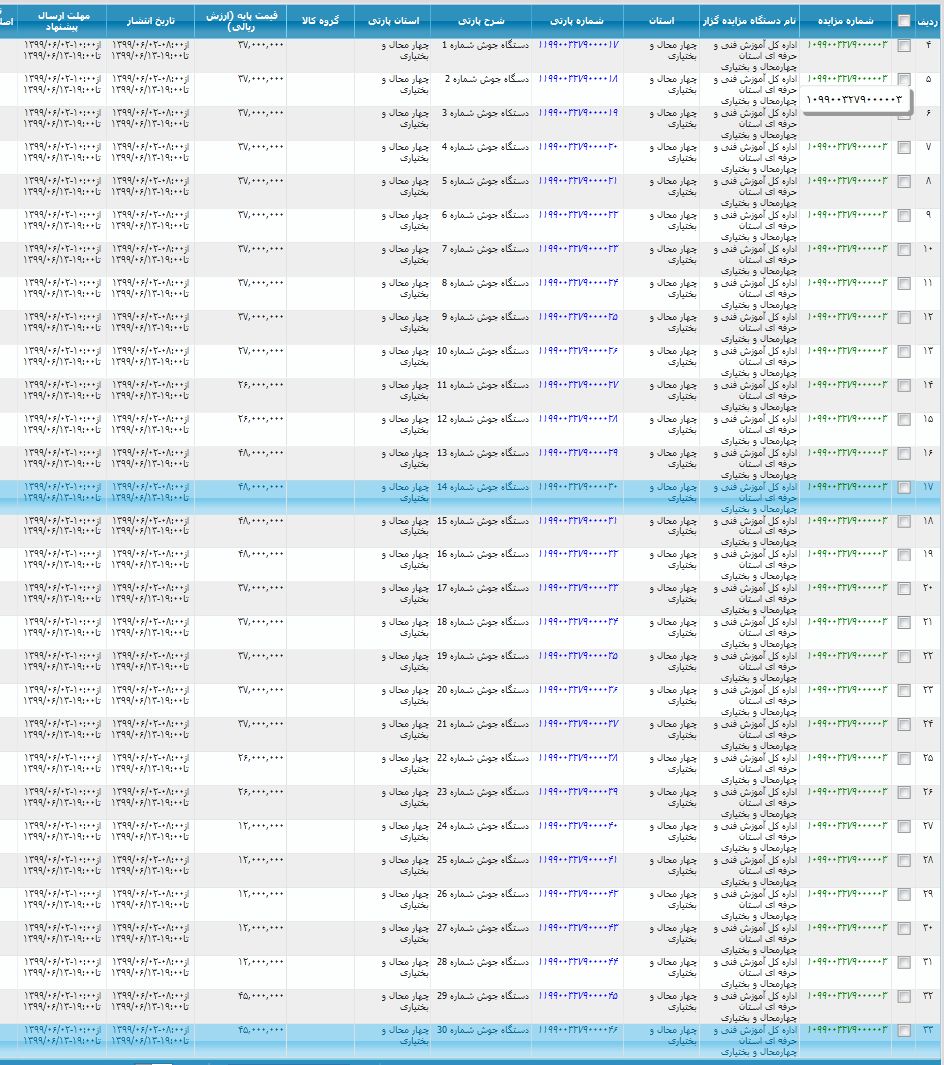Select checkbox of row ۱۰ (دستگاه جوش شماره 7)
This screenshot has height=1065, width=944.
(x=904, y=250)
